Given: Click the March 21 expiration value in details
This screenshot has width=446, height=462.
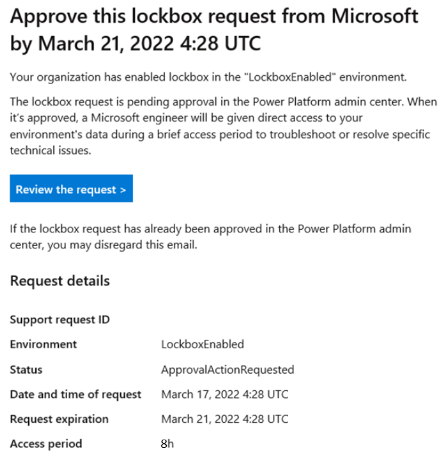Looking at the screenshot, I should coord(225,419).
